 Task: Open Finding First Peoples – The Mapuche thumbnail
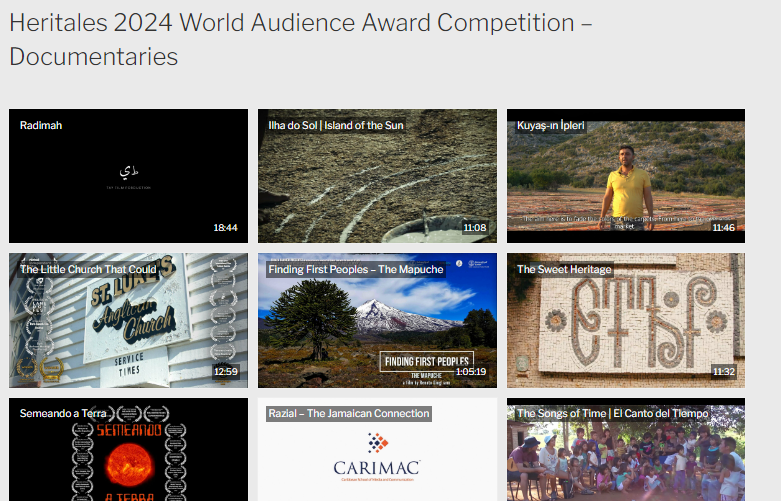pyautogui.click(x=377, y=320)
